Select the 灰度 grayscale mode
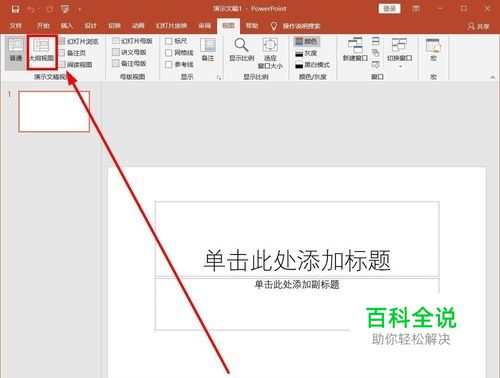This screenshot has width=500, height=378. (x=307, y=53)
